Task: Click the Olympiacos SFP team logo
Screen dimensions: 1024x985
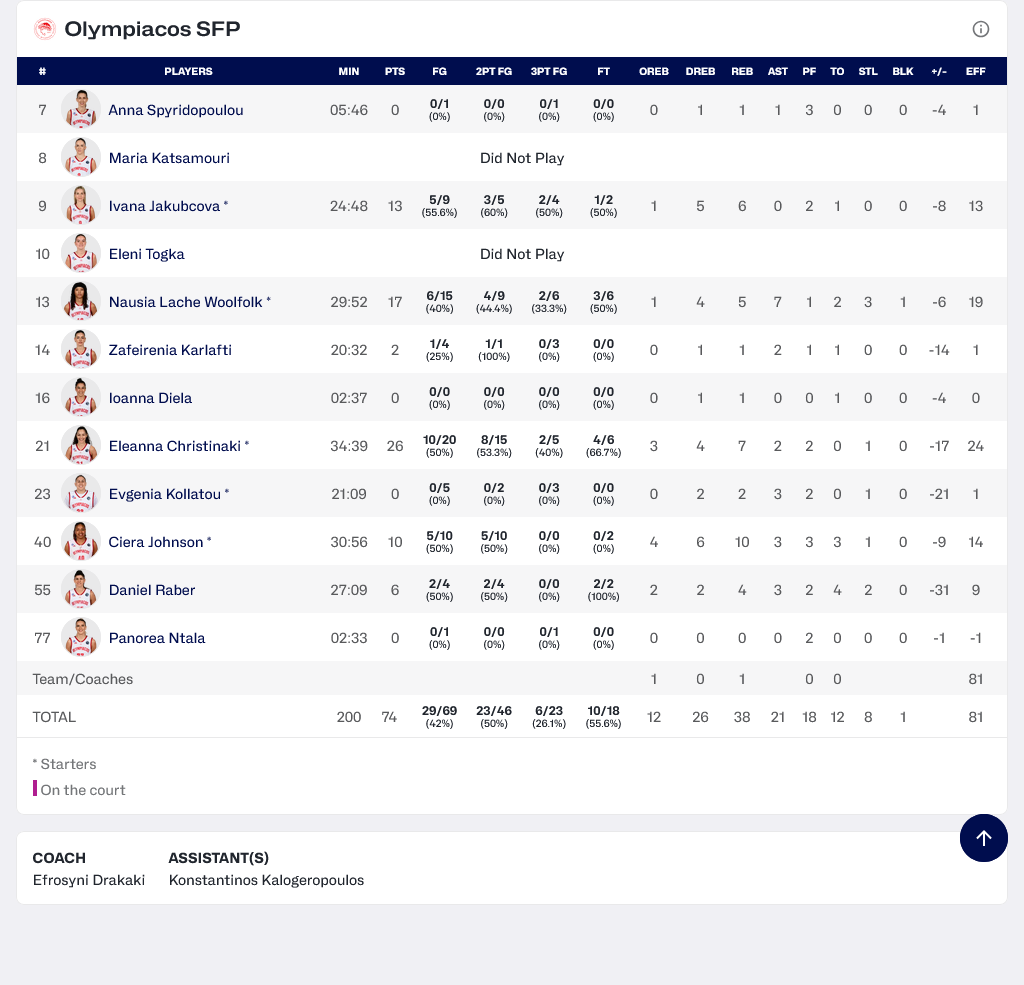Action: tap(44, 29)
